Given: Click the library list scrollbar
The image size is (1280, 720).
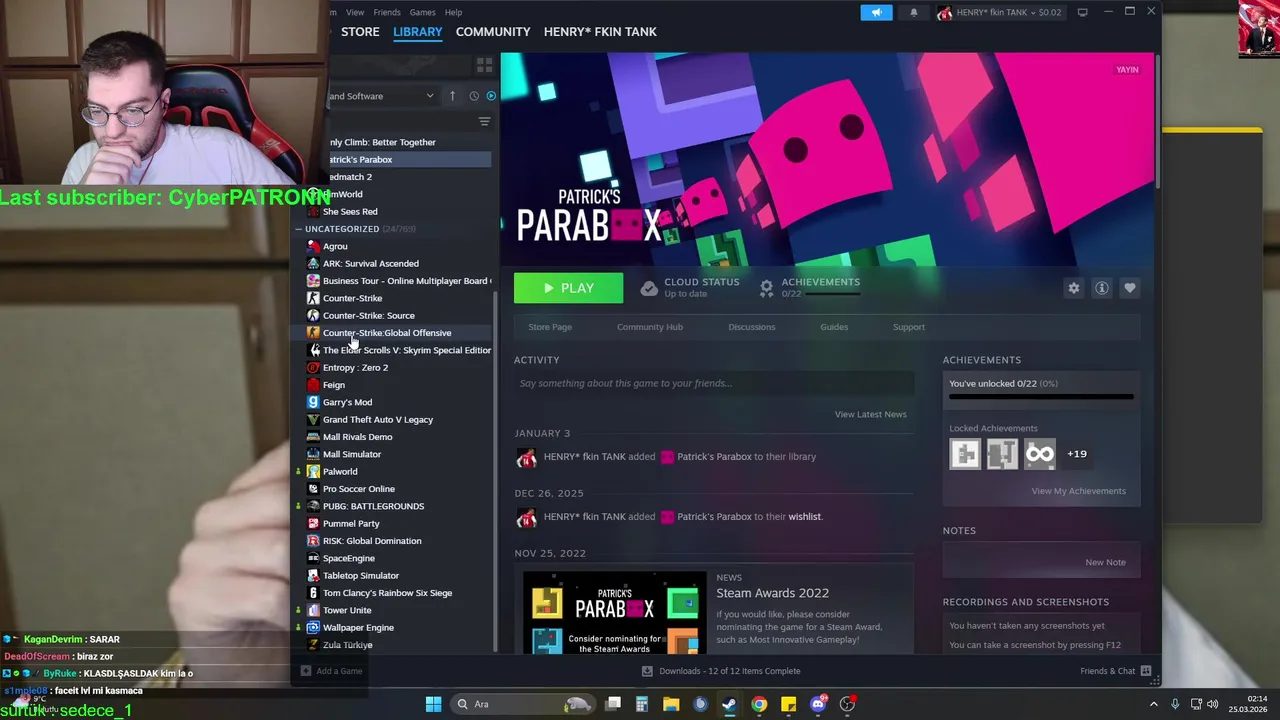Looking at the screenshot, I should pos(495,470).
